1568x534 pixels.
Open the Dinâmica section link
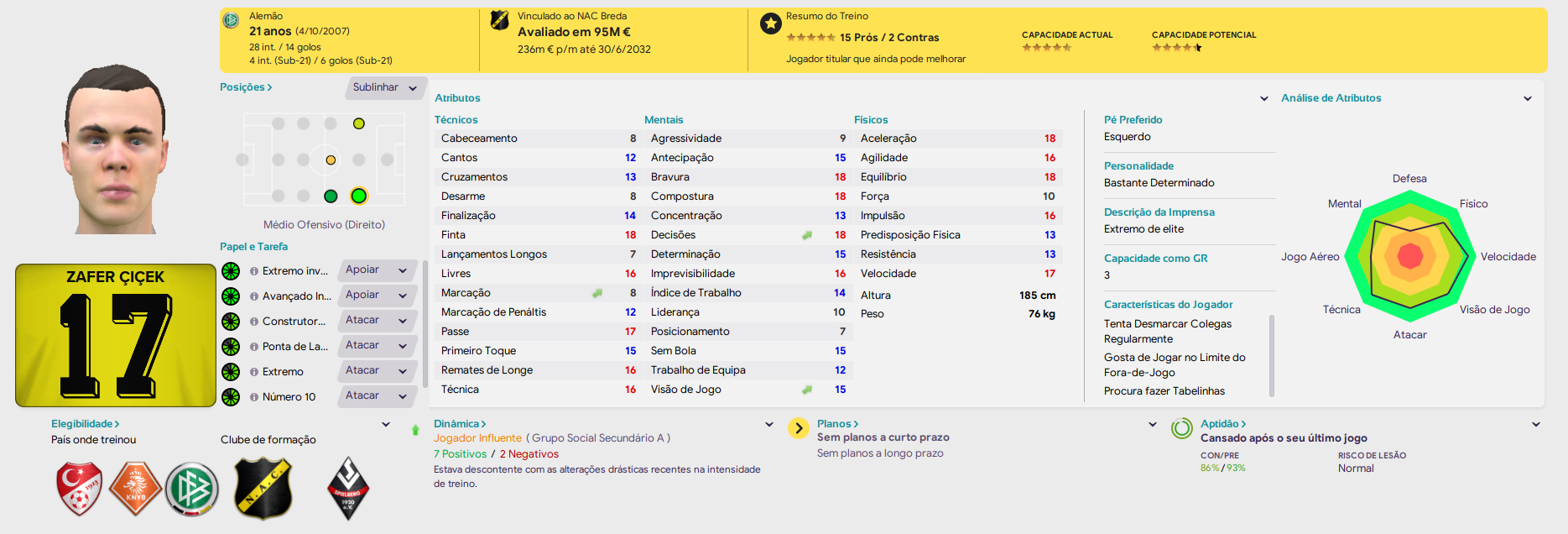[460, 424]
